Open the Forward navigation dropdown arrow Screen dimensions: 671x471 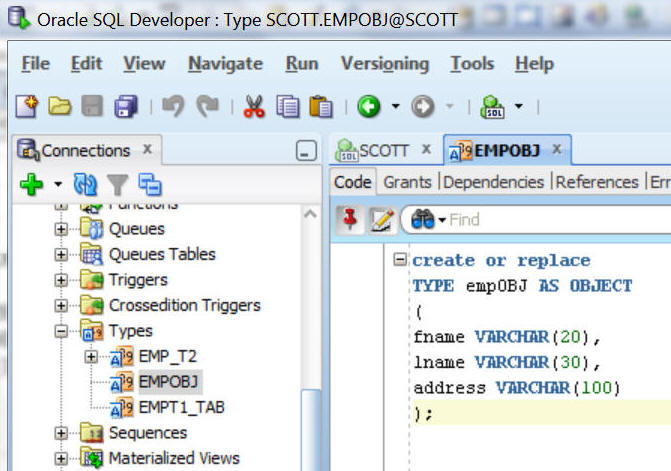click(x=450, y=106)
